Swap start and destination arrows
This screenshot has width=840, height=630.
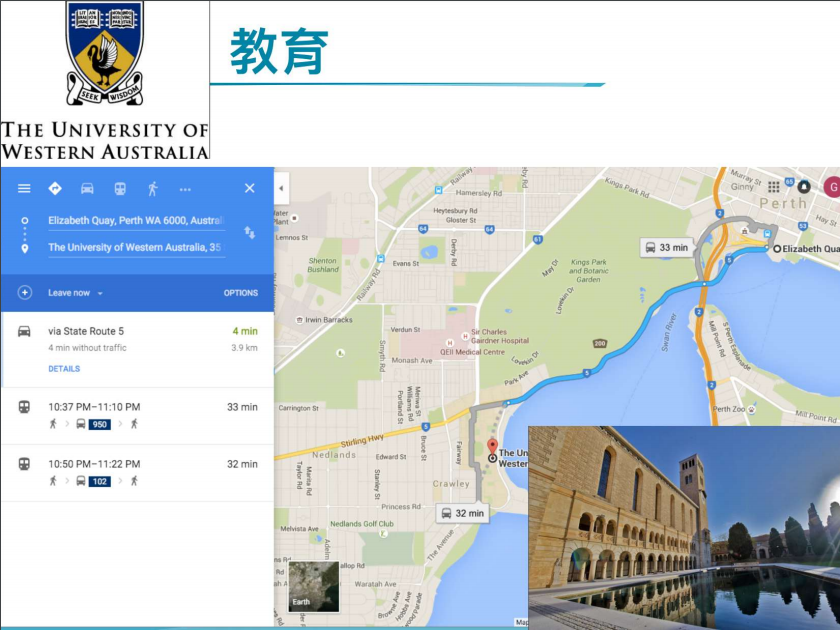point(250,232)
